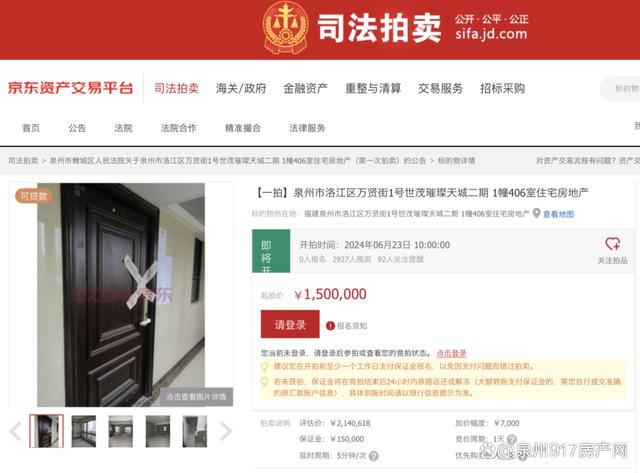The image size is (640, 473).
Task: Go to the 法院 submenu item
Action: click(123, 128)
